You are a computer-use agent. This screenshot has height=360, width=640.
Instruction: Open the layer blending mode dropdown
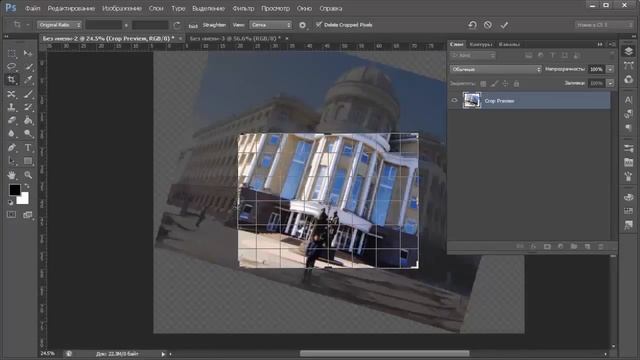(496, 69)
